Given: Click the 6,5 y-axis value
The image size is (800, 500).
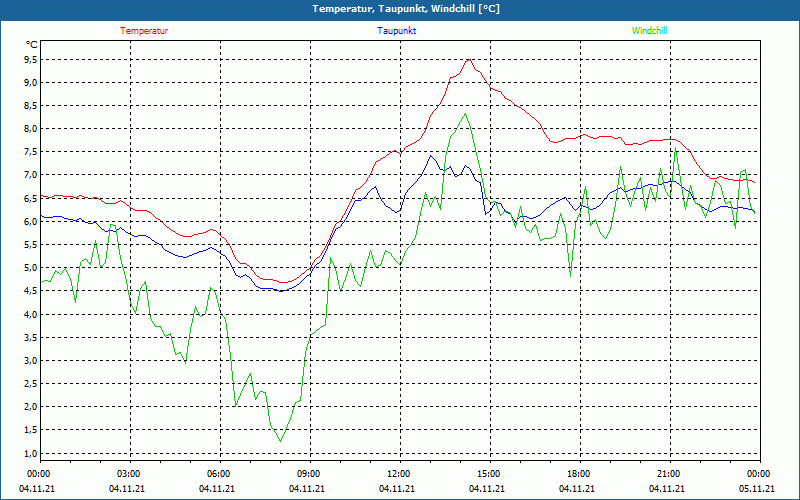Looking at the screenshot, I should (31, 198).
